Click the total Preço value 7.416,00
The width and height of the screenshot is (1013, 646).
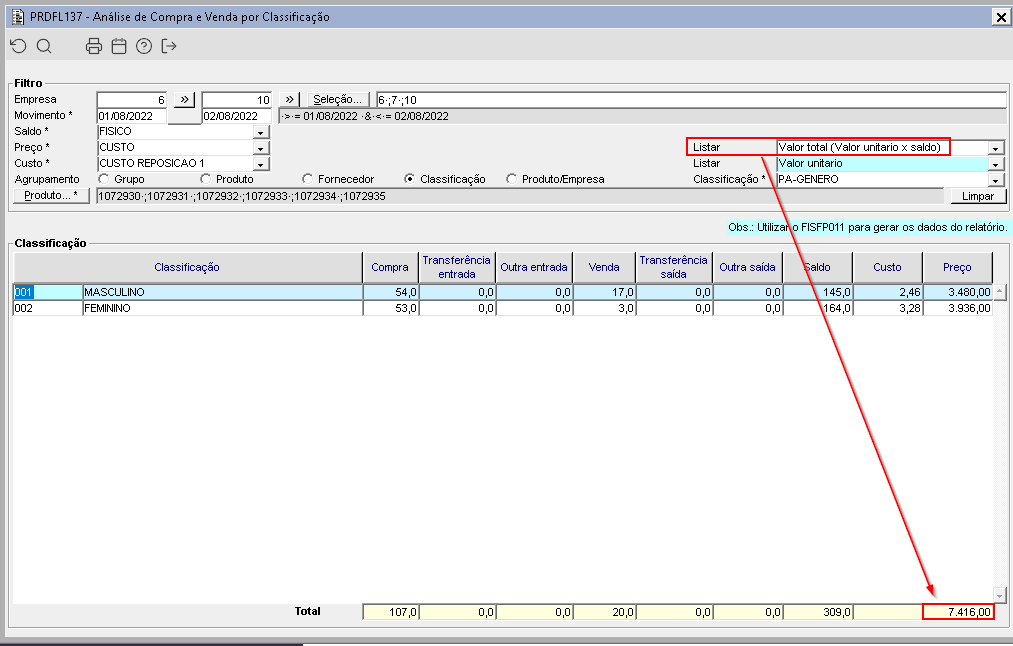pos(957,612)
